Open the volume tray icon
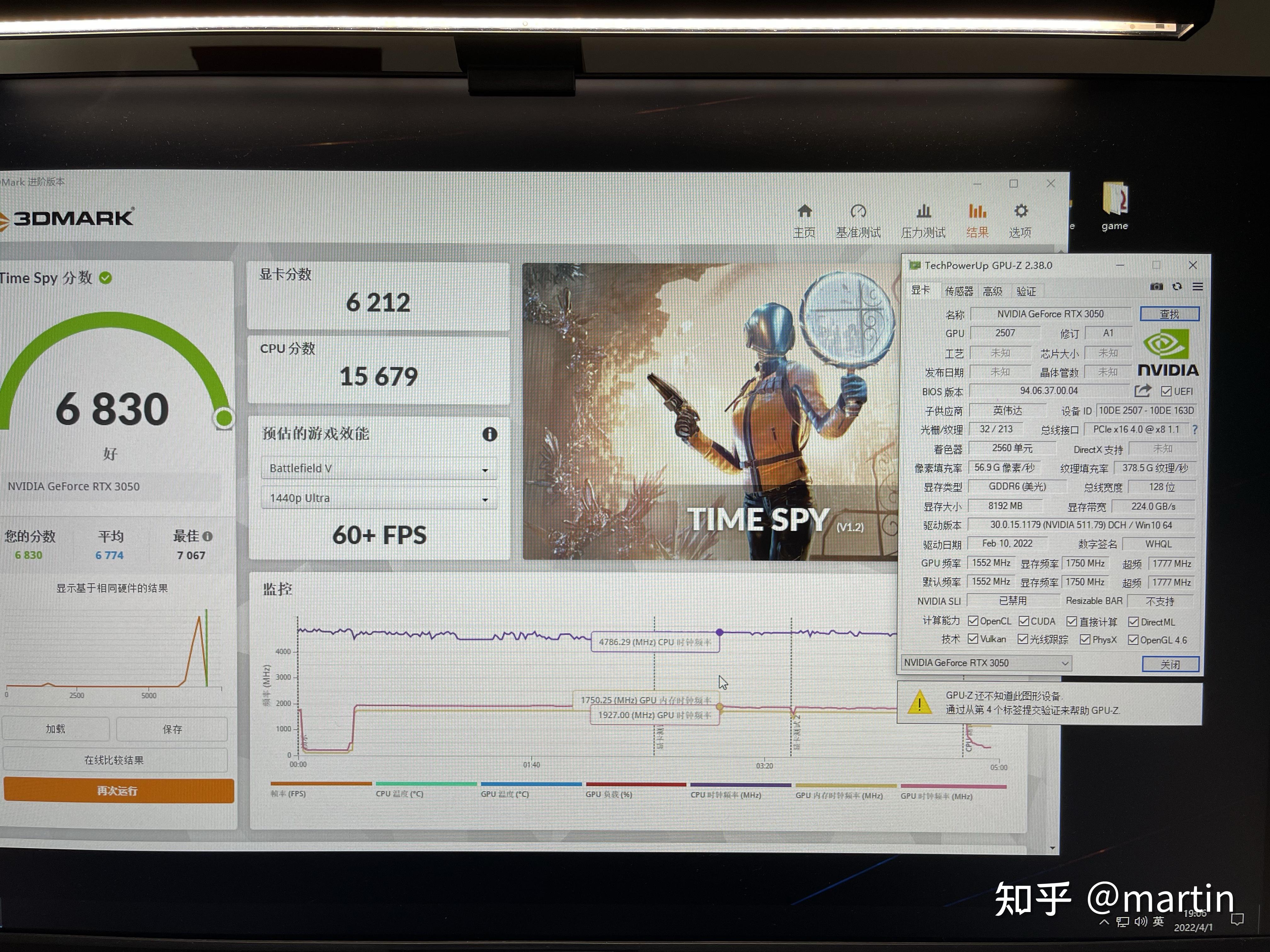This screenshot has width=1270, height=952. [1140, 921]
